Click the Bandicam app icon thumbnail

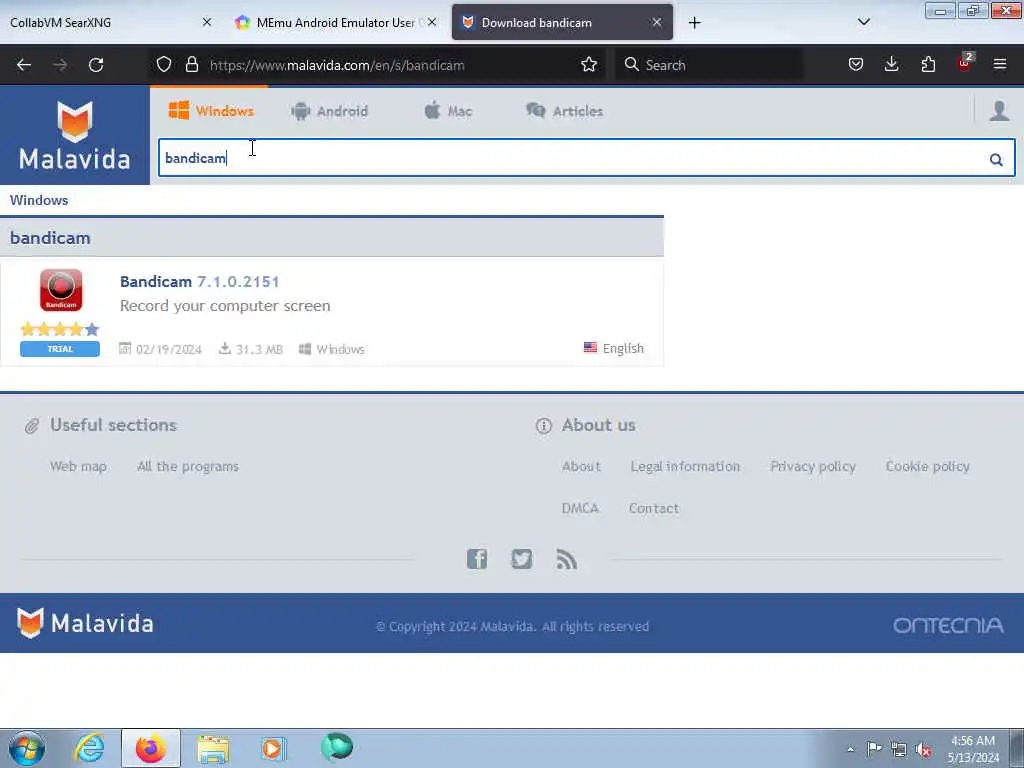click(61, 290)
